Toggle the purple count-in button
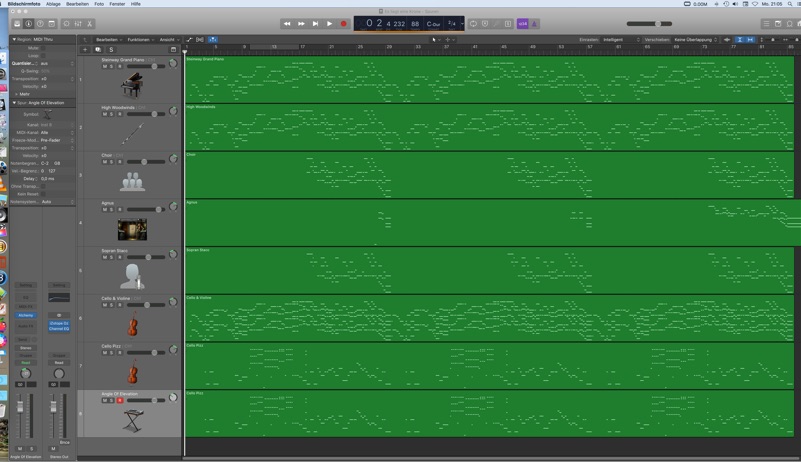Screen dimensions: 801x462 pyautogui.click(x=522, y=24)
